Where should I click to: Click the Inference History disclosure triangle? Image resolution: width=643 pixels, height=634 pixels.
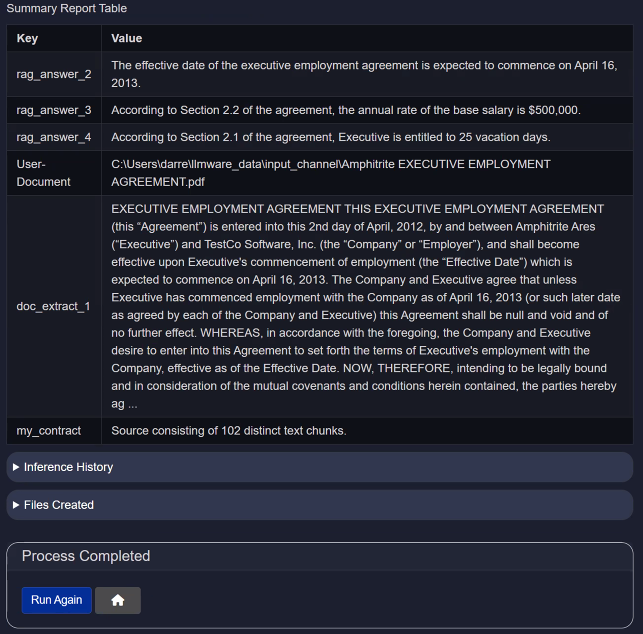(16, 467)
